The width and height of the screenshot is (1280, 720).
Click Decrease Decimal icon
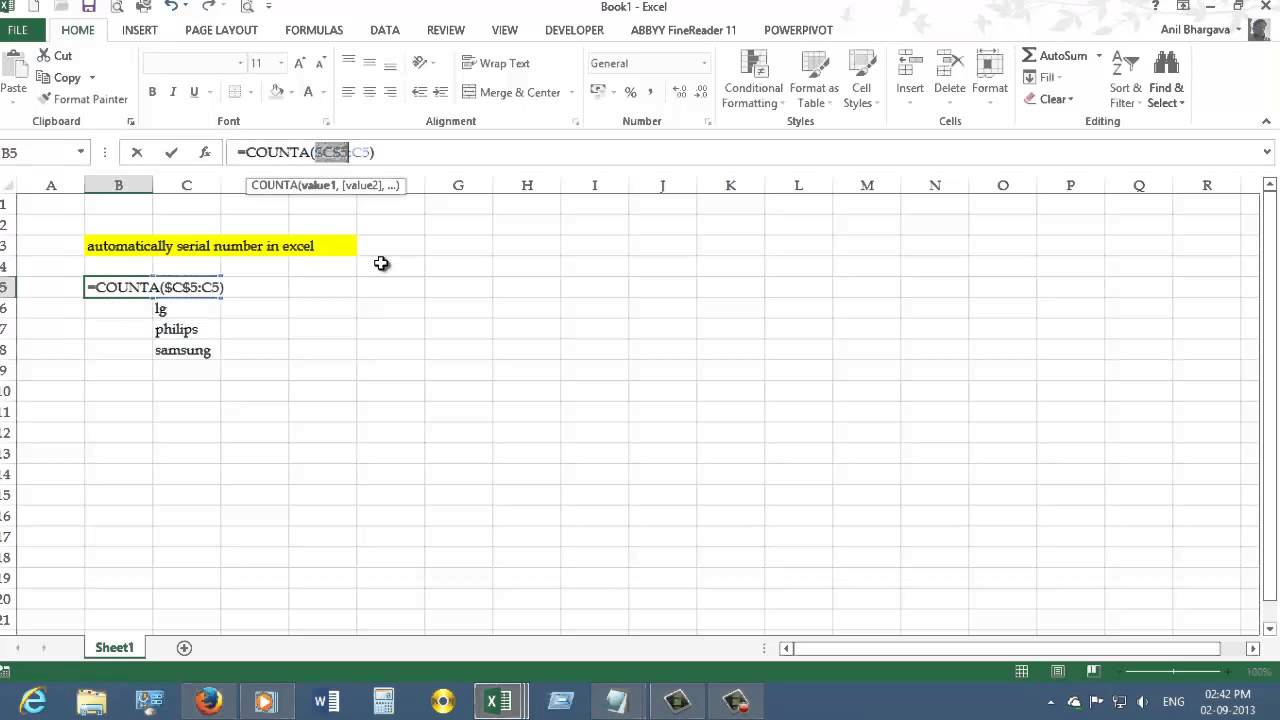(x=701, y=92)
